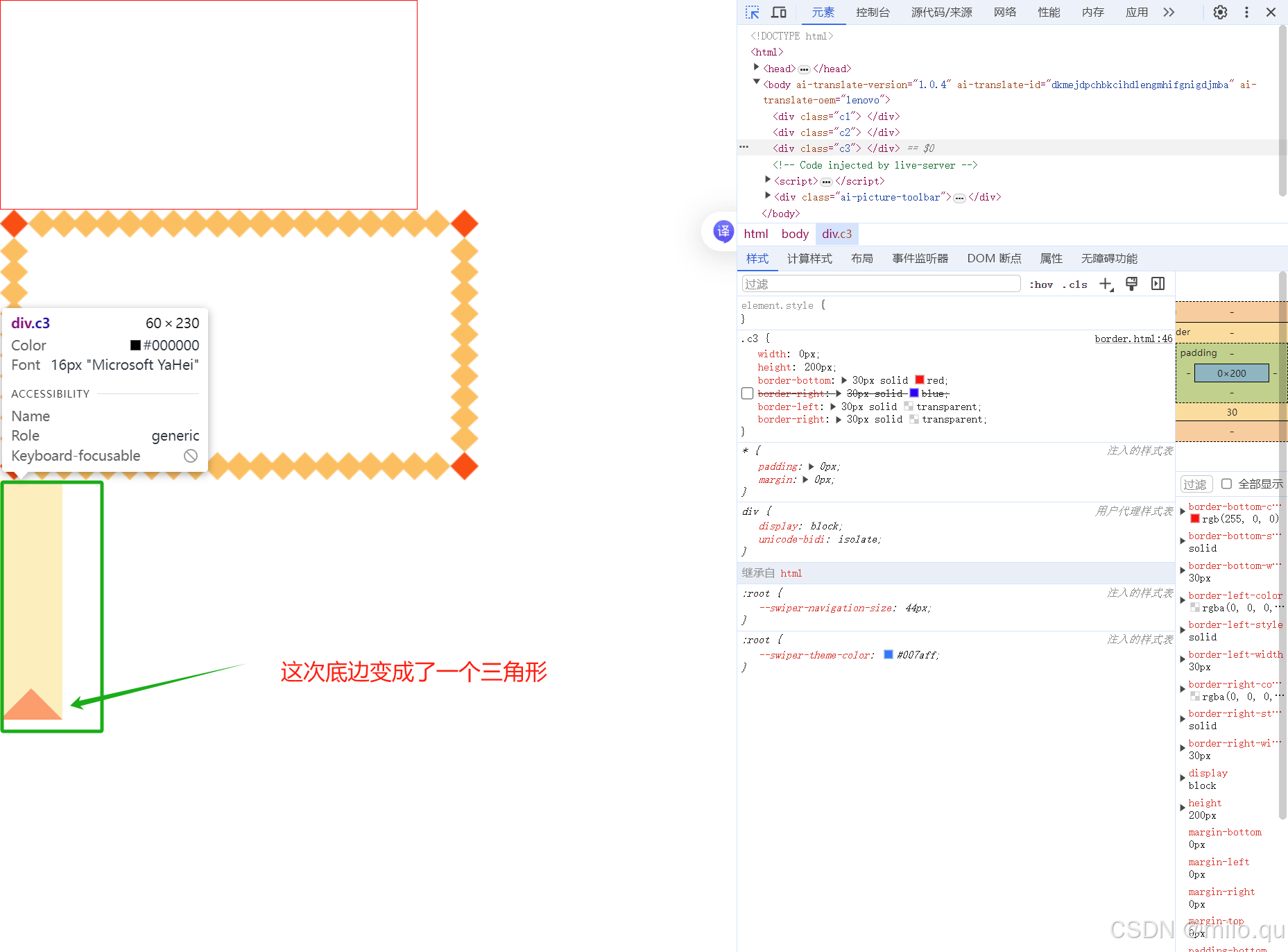Switch to 元素 Elements tab
The height and width of the screenshot is (952, 1288).
click(x=823, y=12)
